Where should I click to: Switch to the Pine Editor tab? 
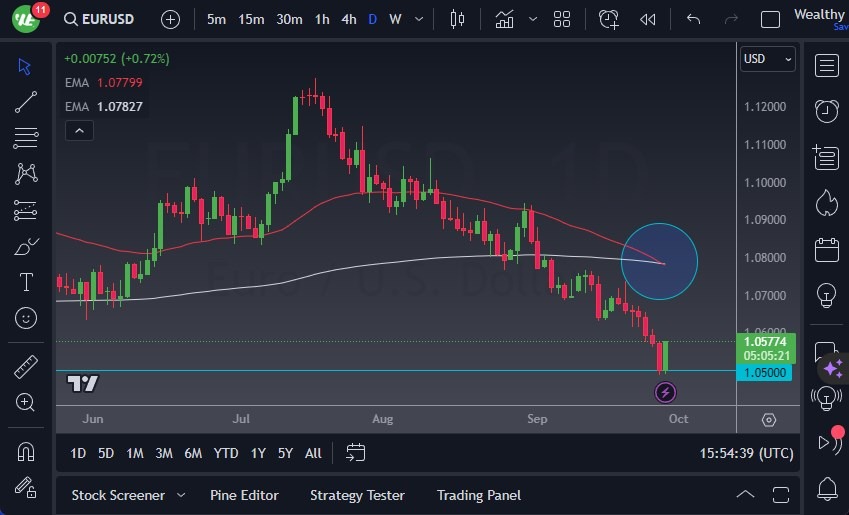(244, 495)
